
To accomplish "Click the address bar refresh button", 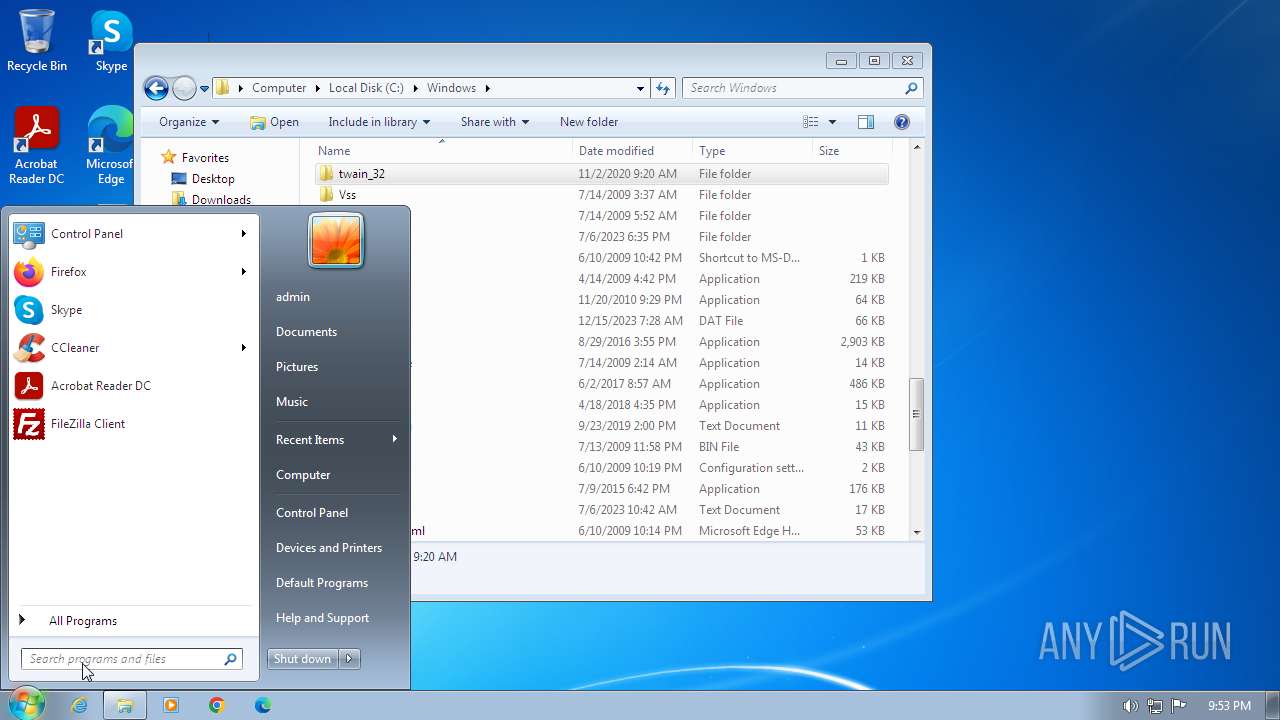I will coord(662,88).
